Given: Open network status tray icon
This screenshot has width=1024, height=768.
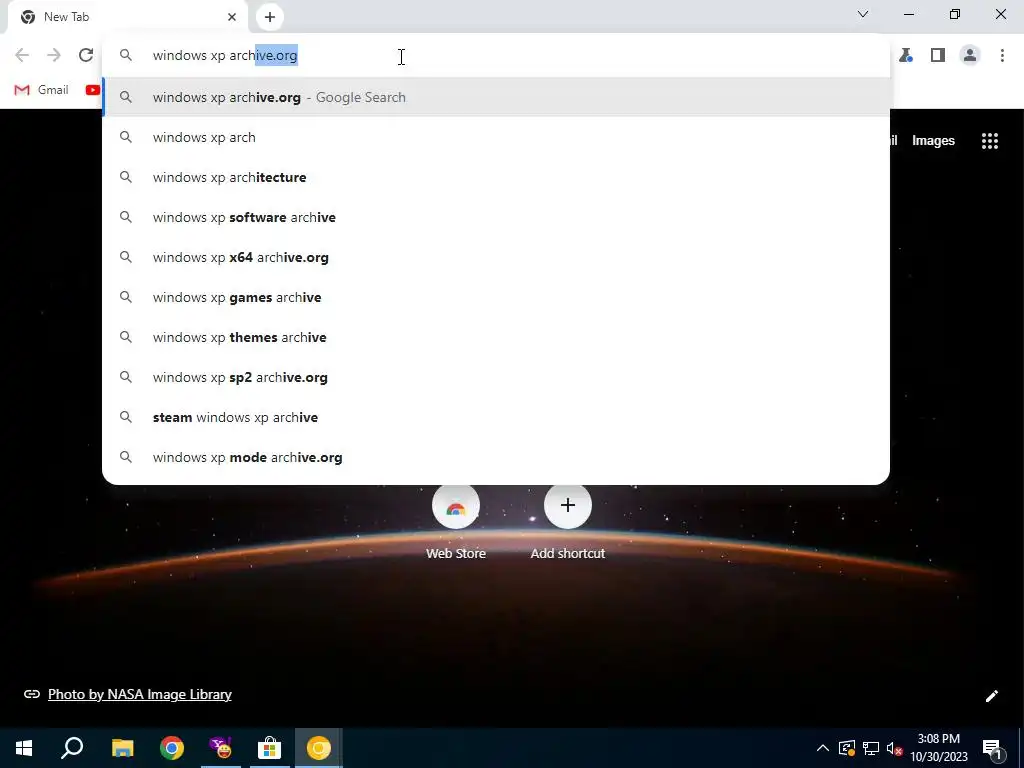Looking at the screenshot, I should 871,748.
